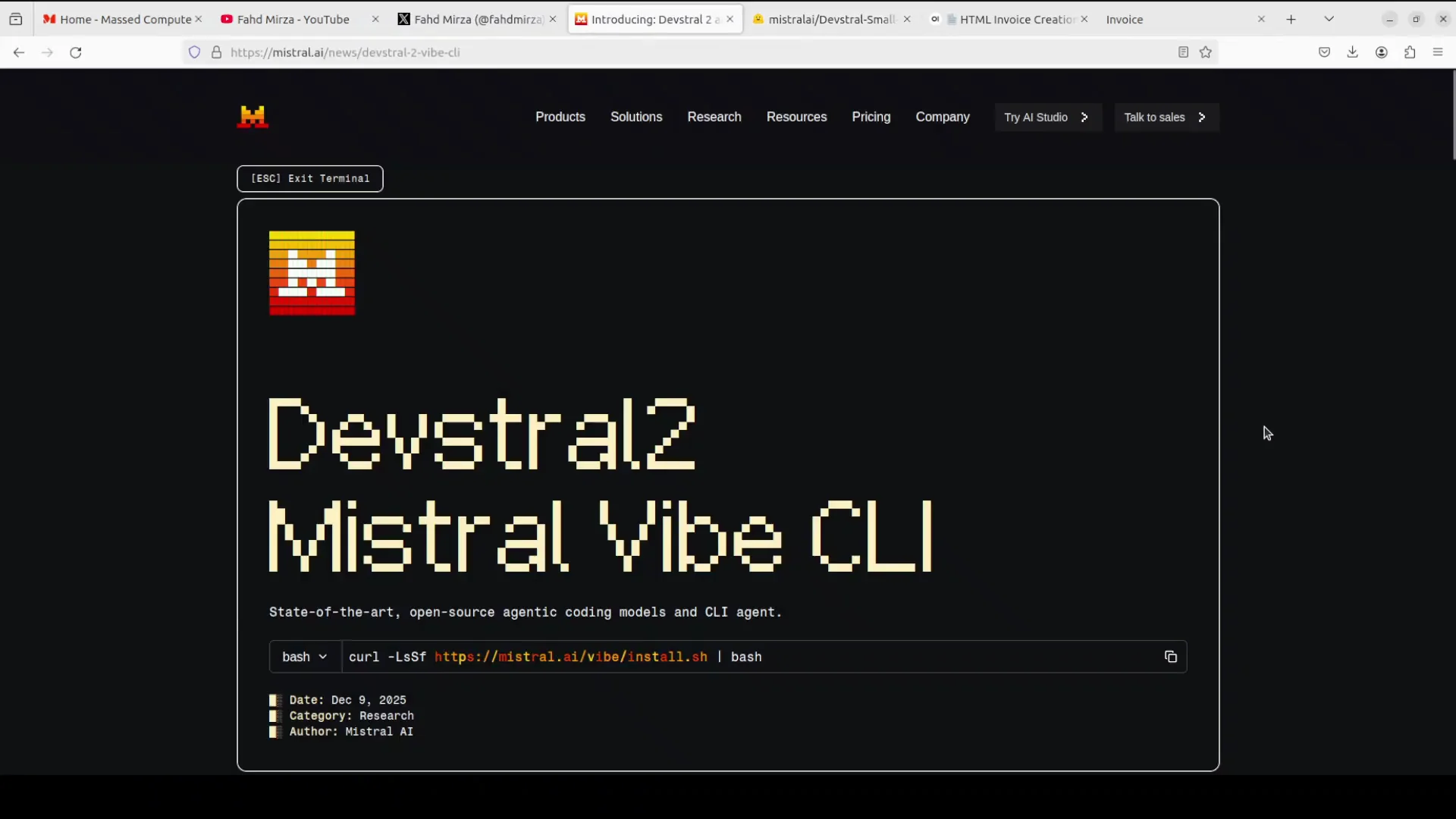Open the downloads panel icon
The height and width of the screenshot is (819, 1456).
coord(1354,52)
